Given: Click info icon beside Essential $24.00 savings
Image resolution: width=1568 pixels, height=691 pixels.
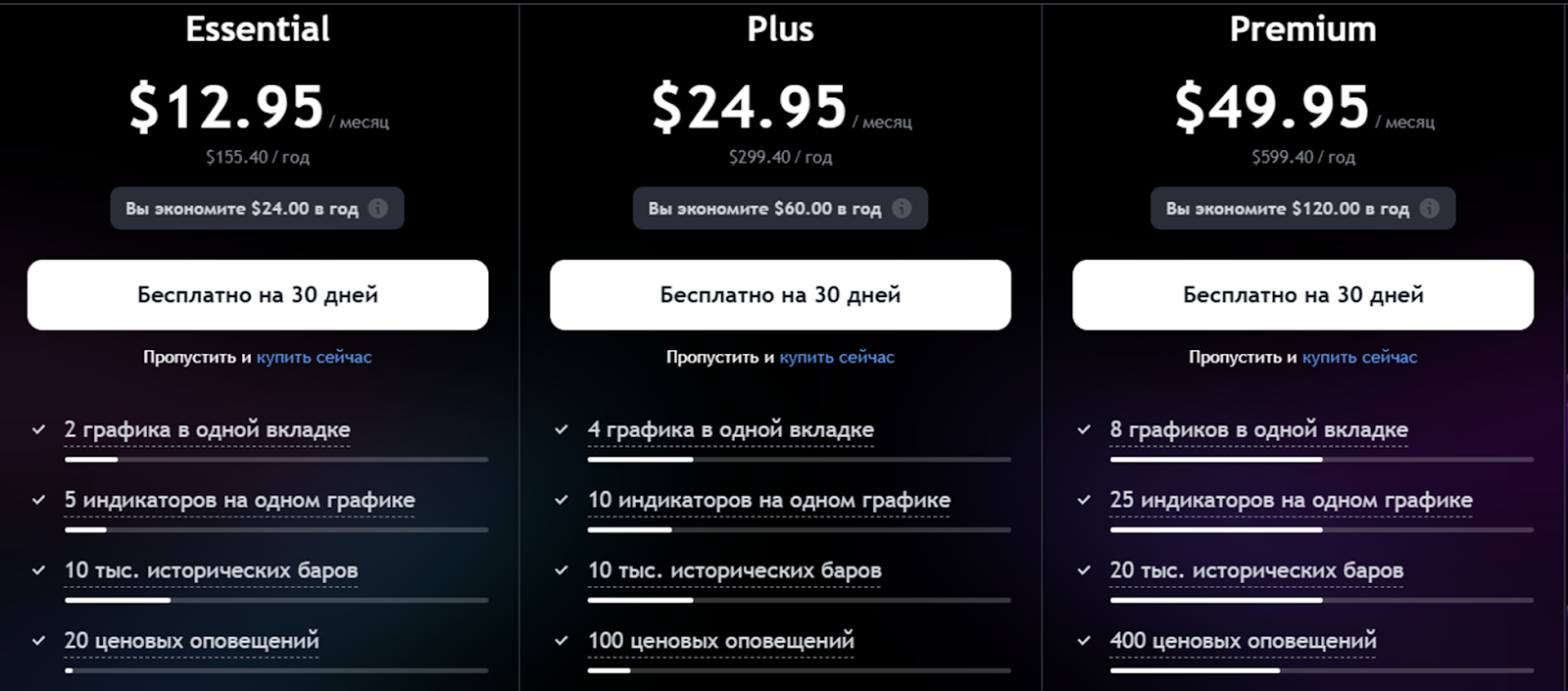Looking at the screenshot, I should [x=378, y=208].
